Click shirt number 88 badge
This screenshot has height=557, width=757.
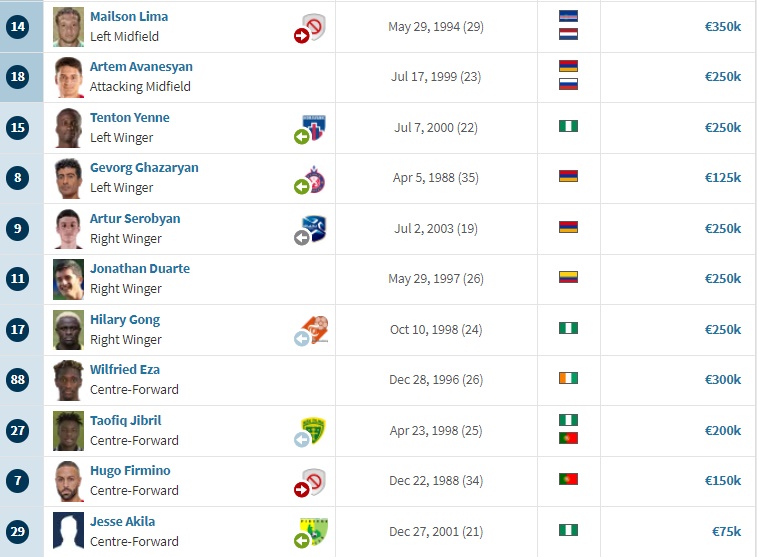click(17, 379)
